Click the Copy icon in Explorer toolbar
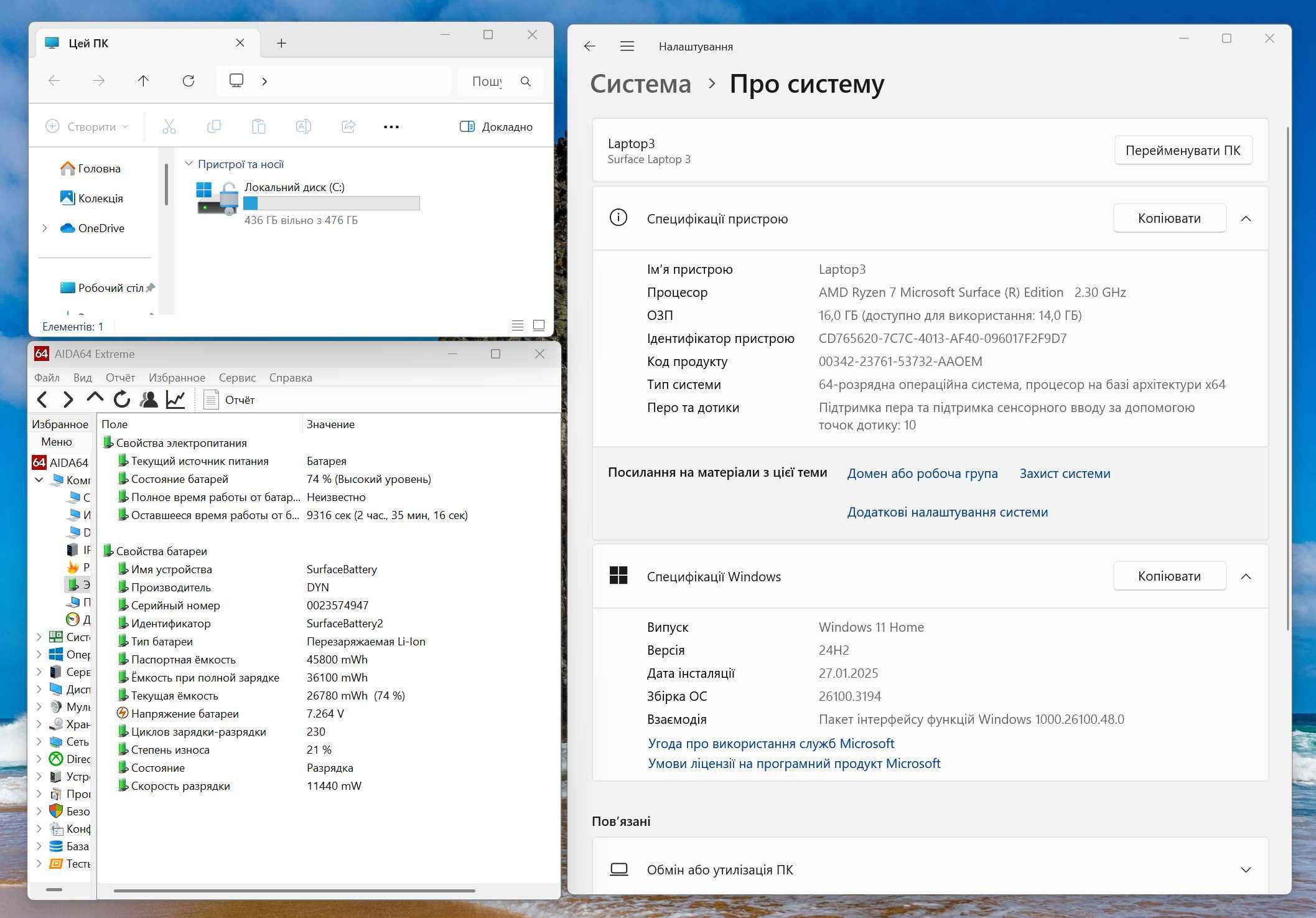Image resolution: width=1316 pixels, height=918 pixels. [x=214, y=127]
